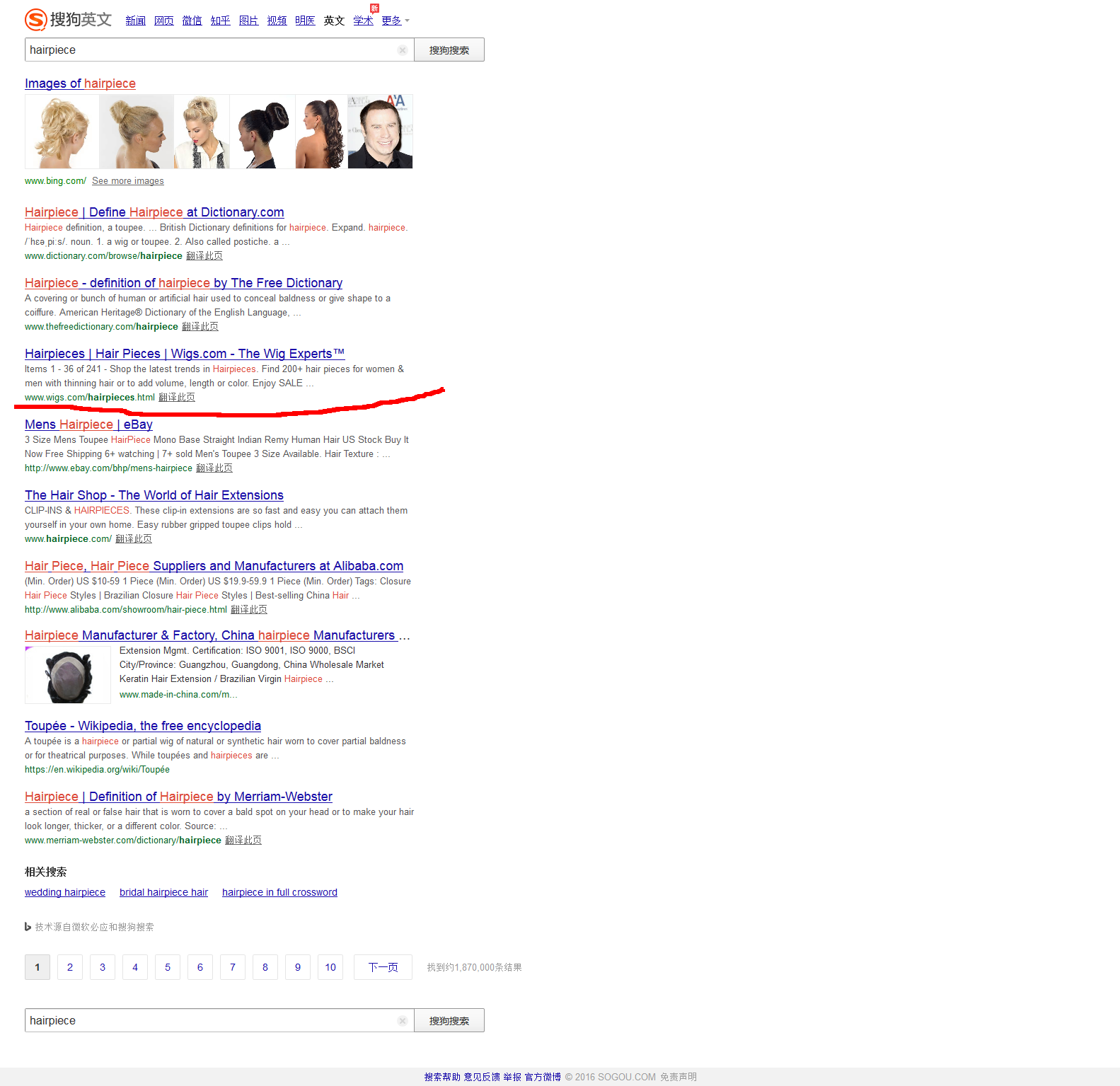Expand the 更多 (More) dropdown
Viewport: 1120px width, 1086px height.
tap(395, 21)
